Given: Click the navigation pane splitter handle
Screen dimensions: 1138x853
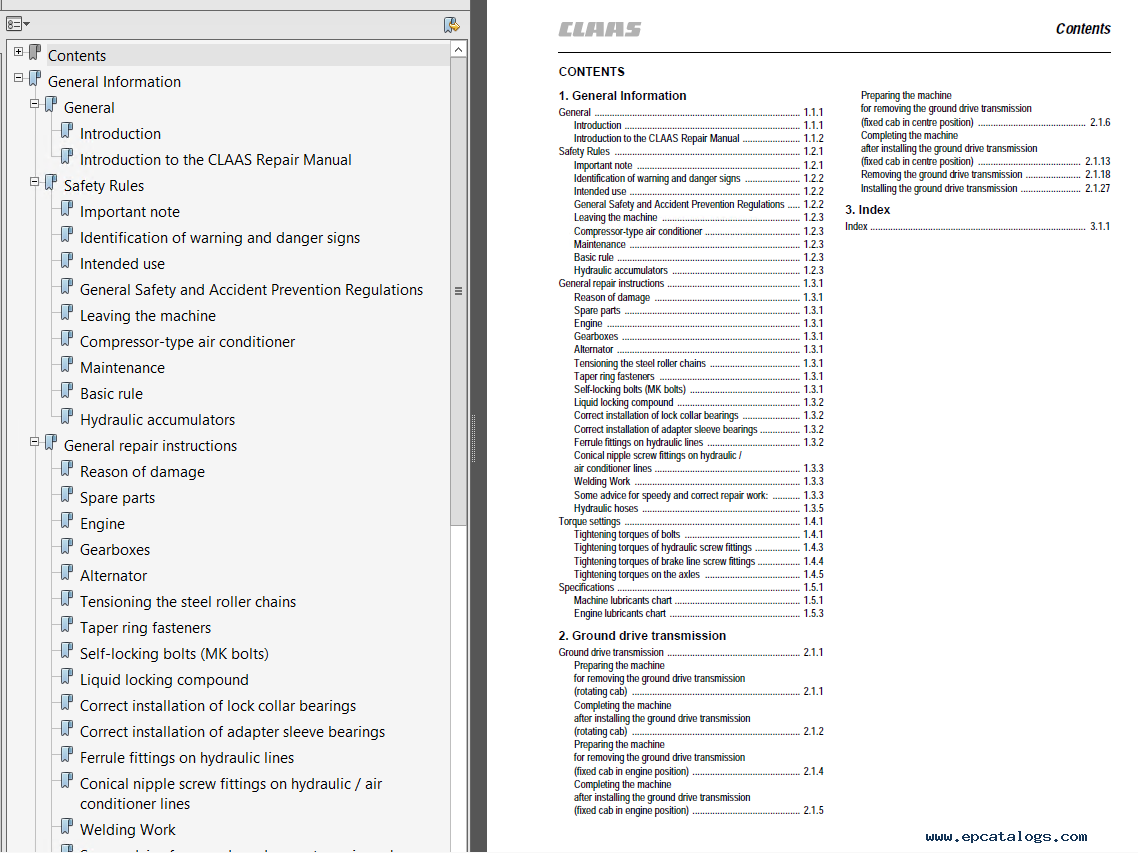Looking at the screenshot, I should tap(474, 439).
